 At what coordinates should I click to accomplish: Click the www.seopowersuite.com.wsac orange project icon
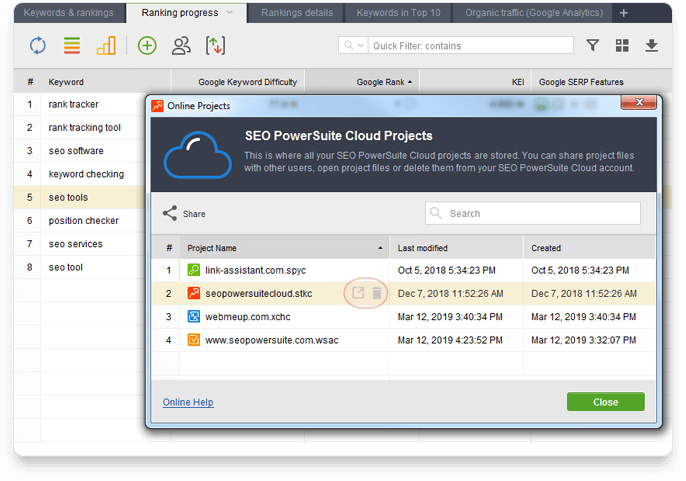click(x=194, y=340)
